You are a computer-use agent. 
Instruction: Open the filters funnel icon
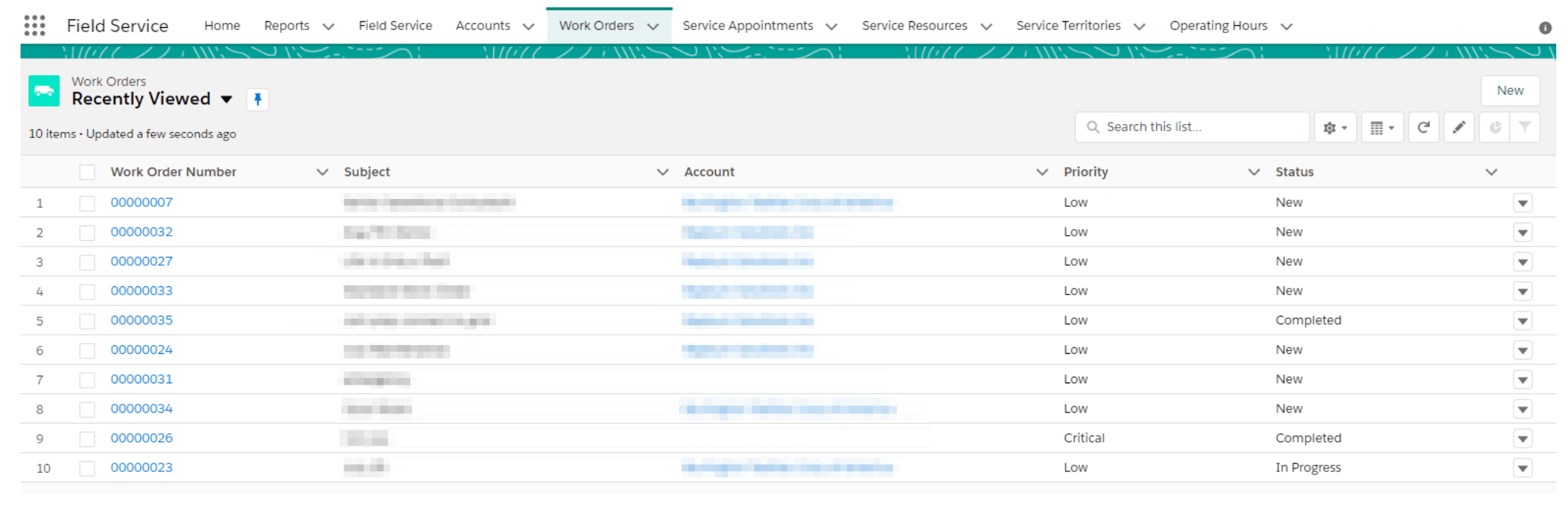click(x=1525, y=128)
